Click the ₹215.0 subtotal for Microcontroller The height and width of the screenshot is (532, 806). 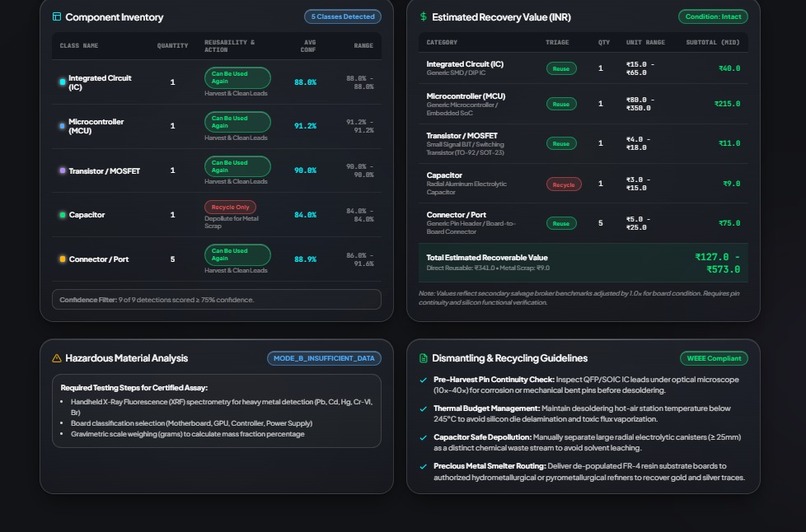point(727,104)
